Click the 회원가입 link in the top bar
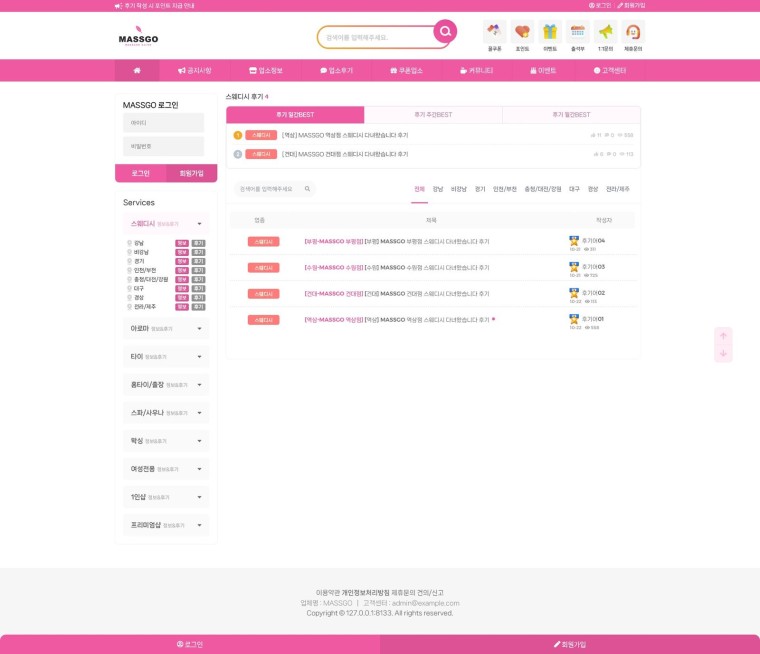 [x=631, y=5]
